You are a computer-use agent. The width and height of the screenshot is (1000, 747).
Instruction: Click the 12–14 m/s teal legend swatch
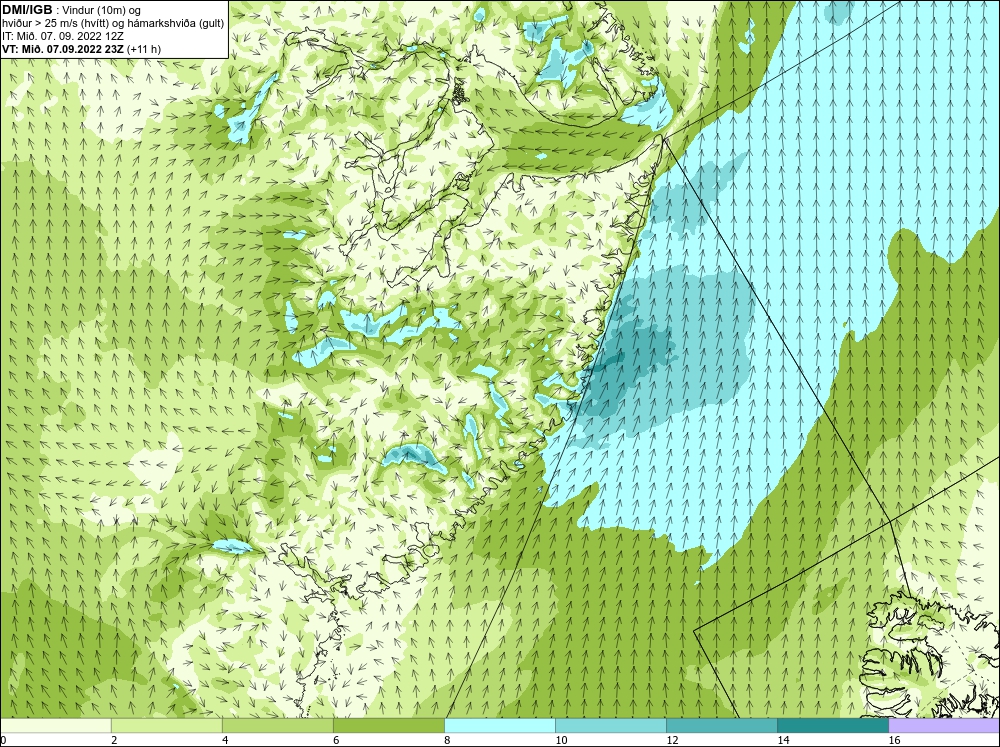pos(721,725)
